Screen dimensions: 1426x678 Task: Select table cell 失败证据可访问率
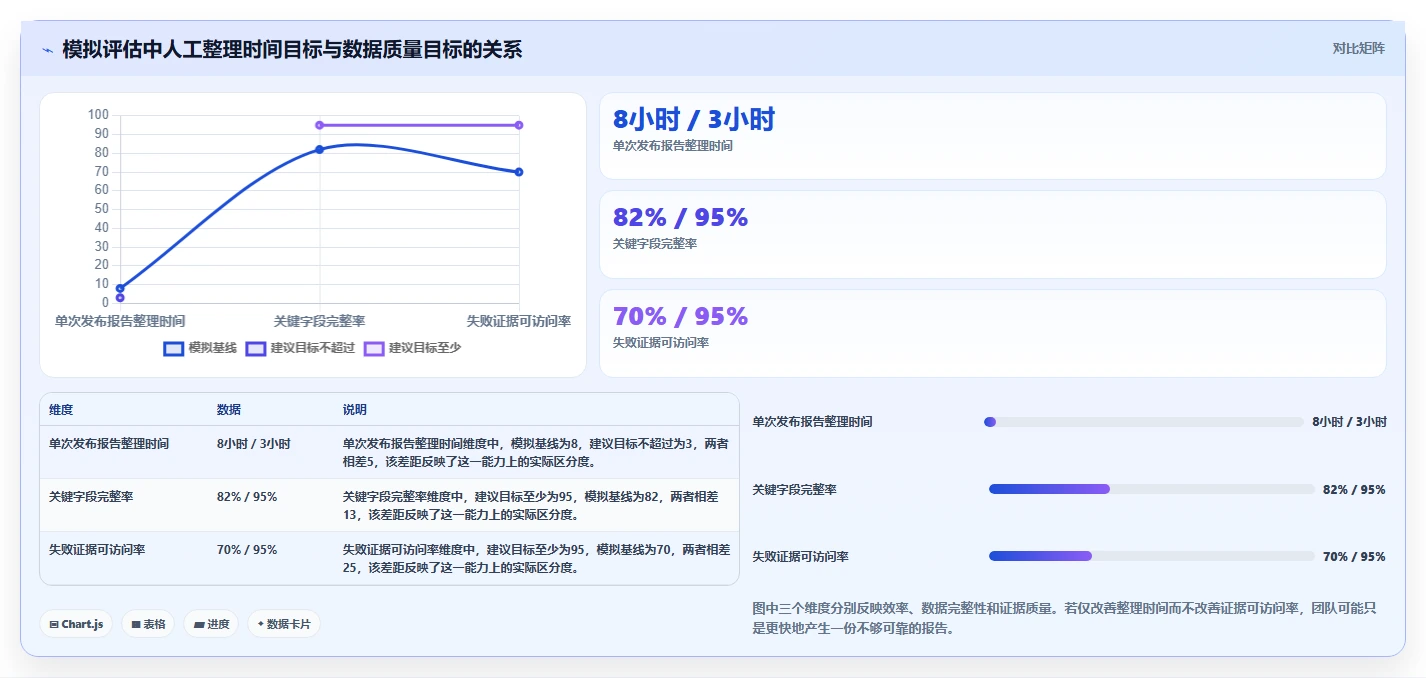pos(97,549)
